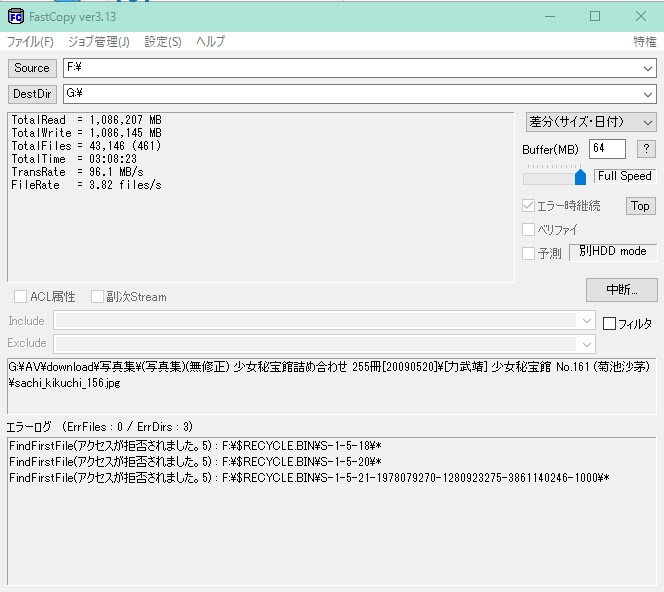The width and height of the screenshot is (664, 592).
Task: Open the ヘルプ menu
Action: pyautogui.click(x=210, y=42)
